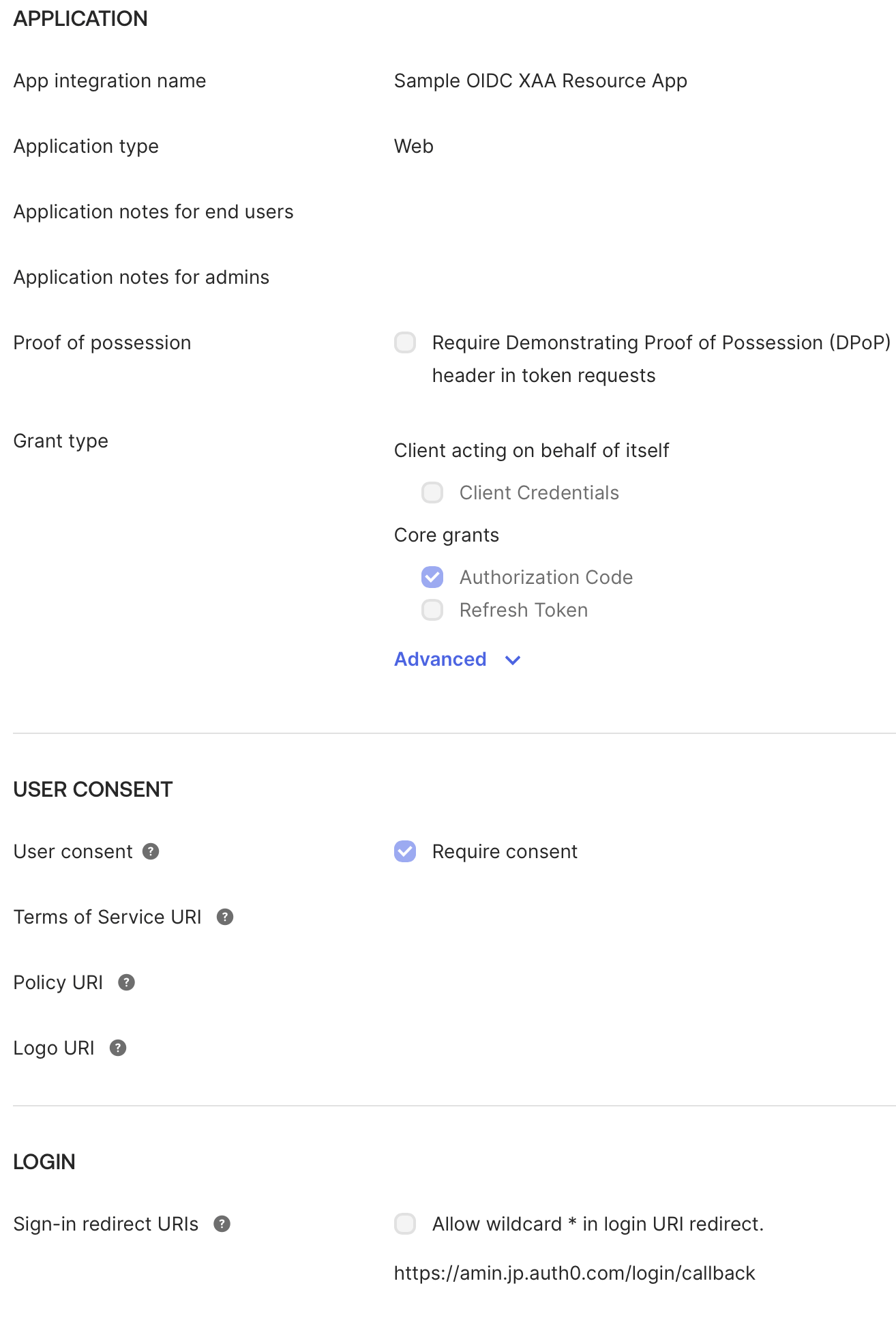Open the Policy URI help icon
The height and width of the screenshot is (1337, 896).
tap(126, 982)
